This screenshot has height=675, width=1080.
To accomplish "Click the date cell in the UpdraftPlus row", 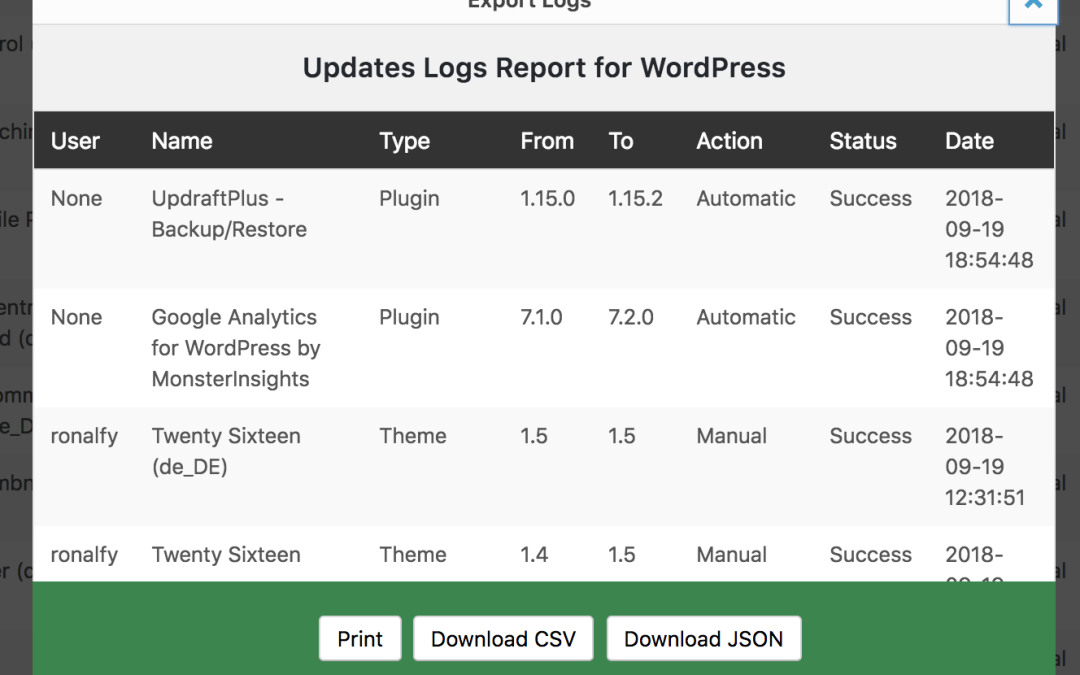I will click(989, 229).
